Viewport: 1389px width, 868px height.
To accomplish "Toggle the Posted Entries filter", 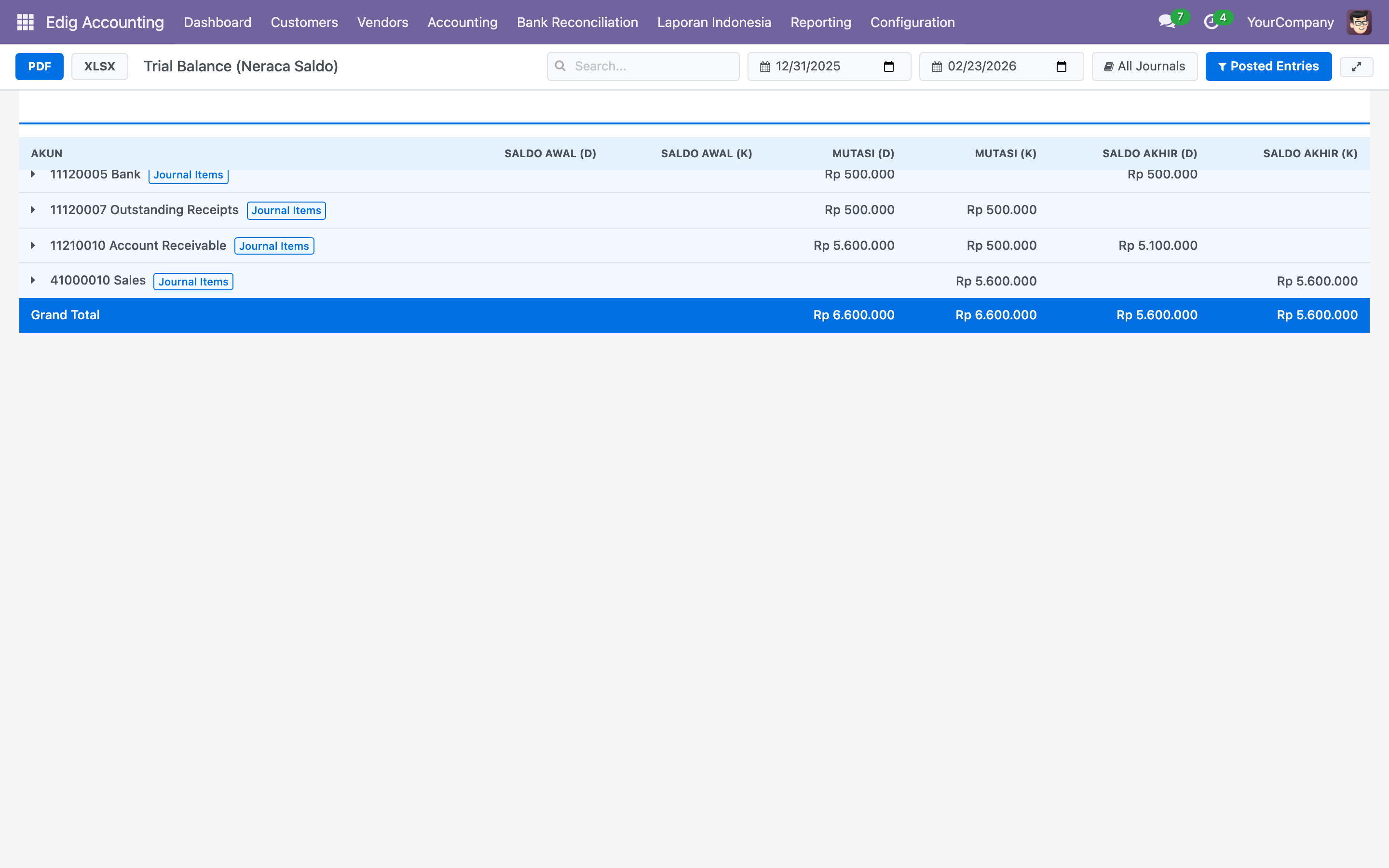I will pos(1268,67).
